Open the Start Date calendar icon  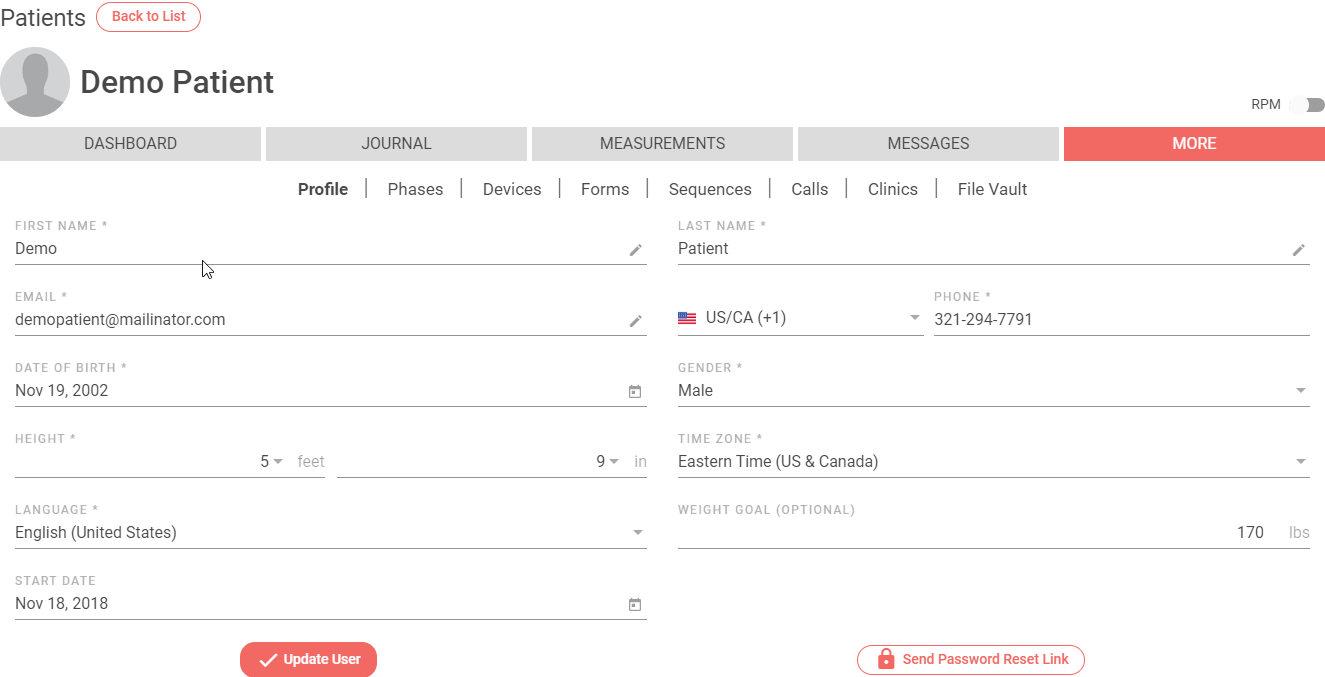click(x=634, y=605)
